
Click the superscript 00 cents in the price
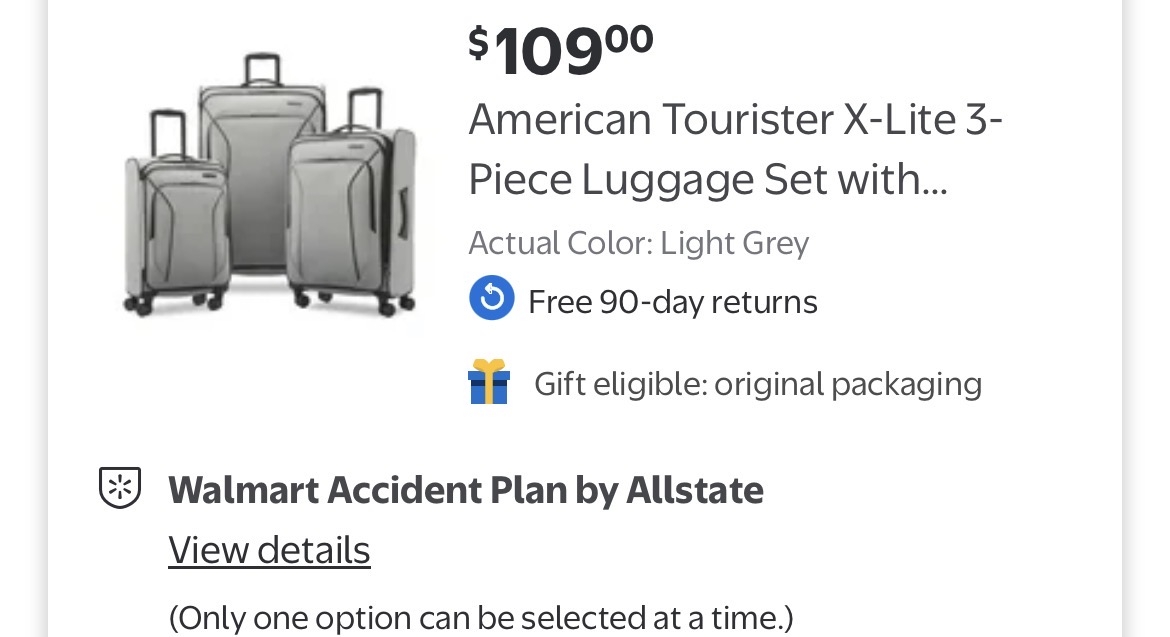tap(629, 38)
